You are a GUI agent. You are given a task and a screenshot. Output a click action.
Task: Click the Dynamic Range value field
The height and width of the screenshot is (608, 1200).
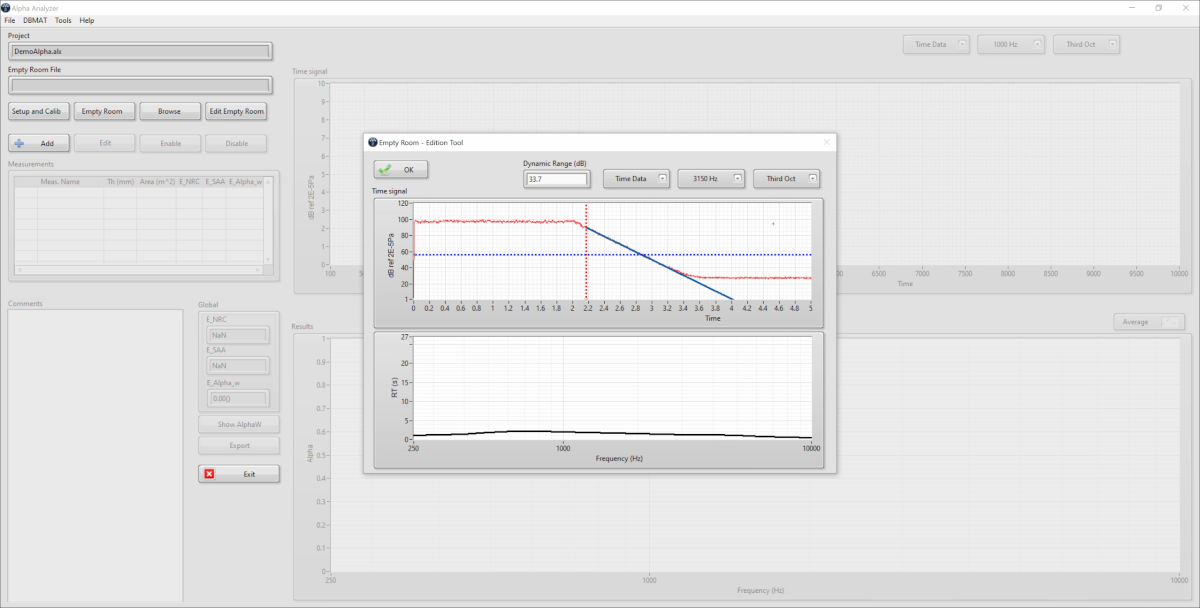pyautogui.click(x=556, y=180)
